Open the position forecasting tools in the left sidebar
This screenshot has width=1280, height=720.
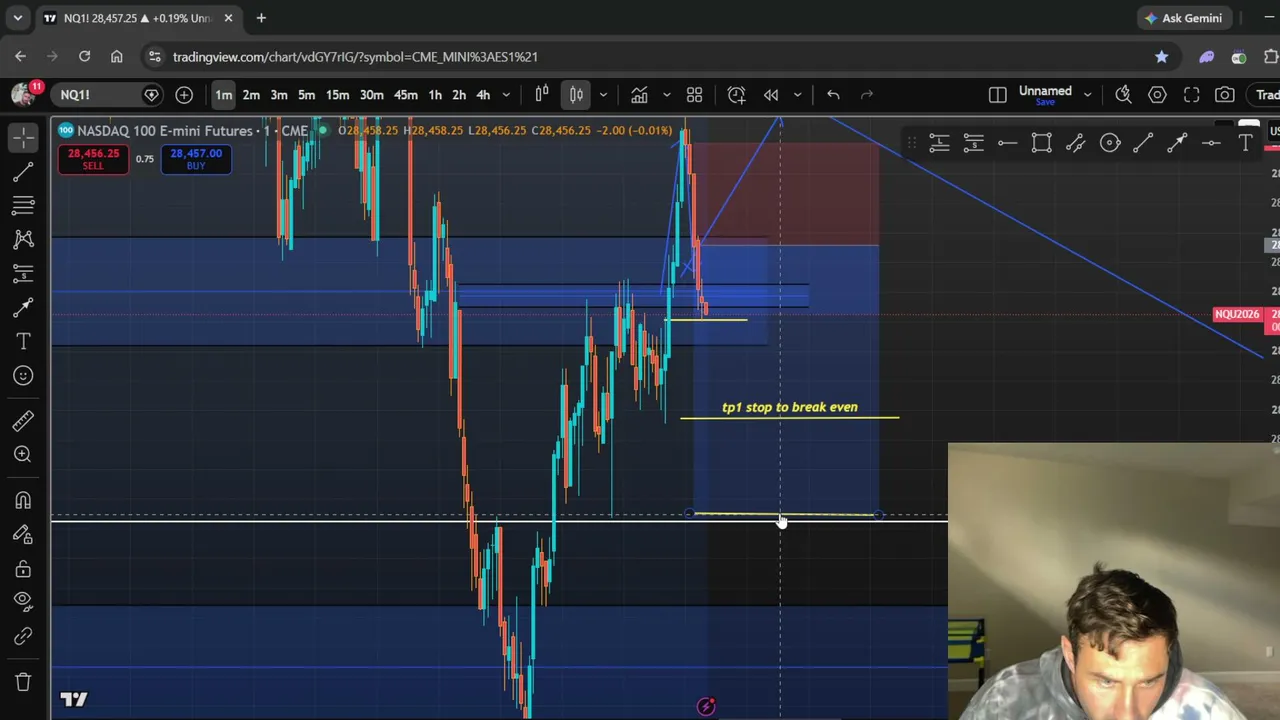point(23,274)
